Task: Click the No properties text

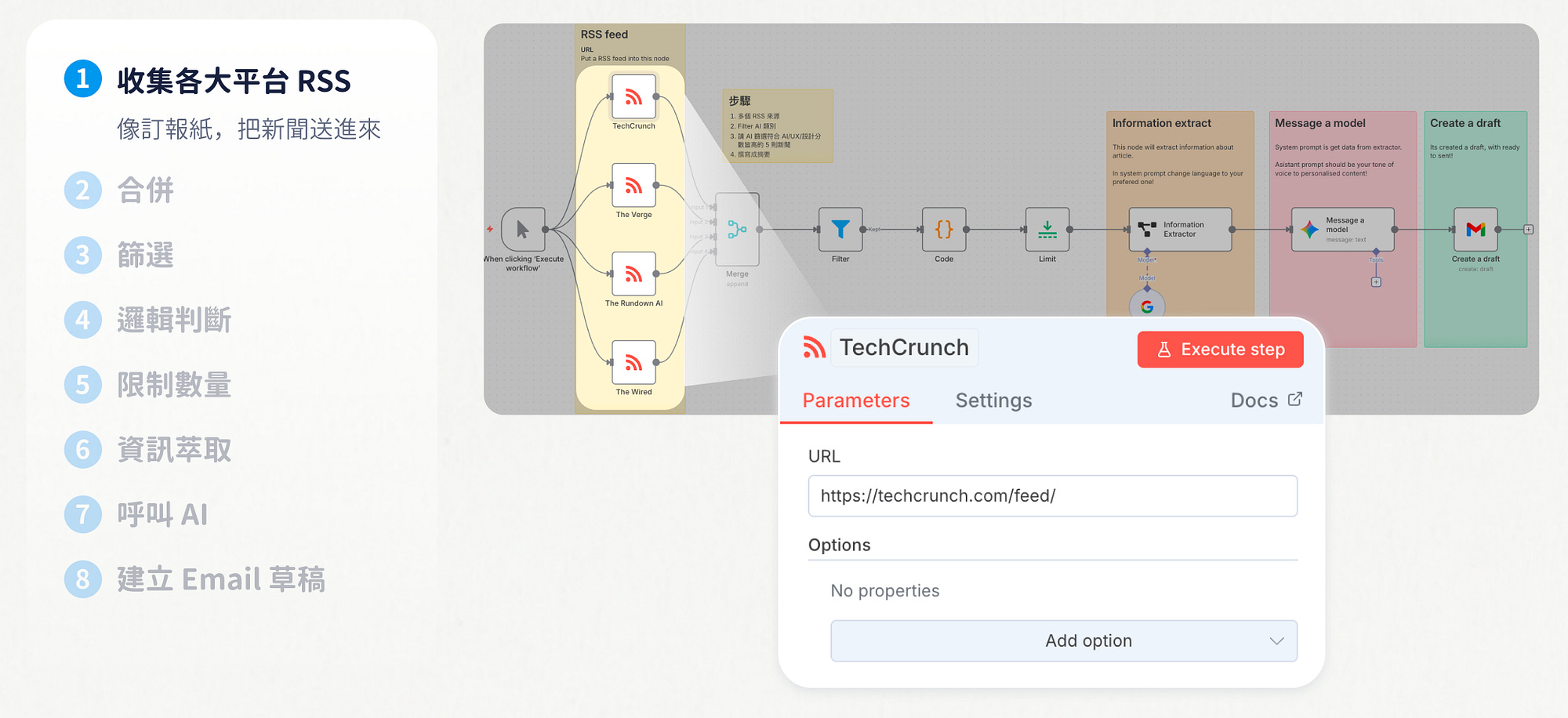Action: [x=885, y=591]
